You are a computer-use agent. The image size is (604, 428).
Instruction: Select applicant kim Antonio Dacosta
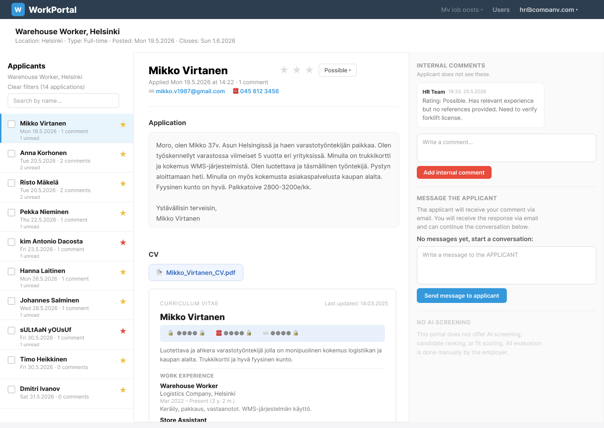click(x=67, y=247)
